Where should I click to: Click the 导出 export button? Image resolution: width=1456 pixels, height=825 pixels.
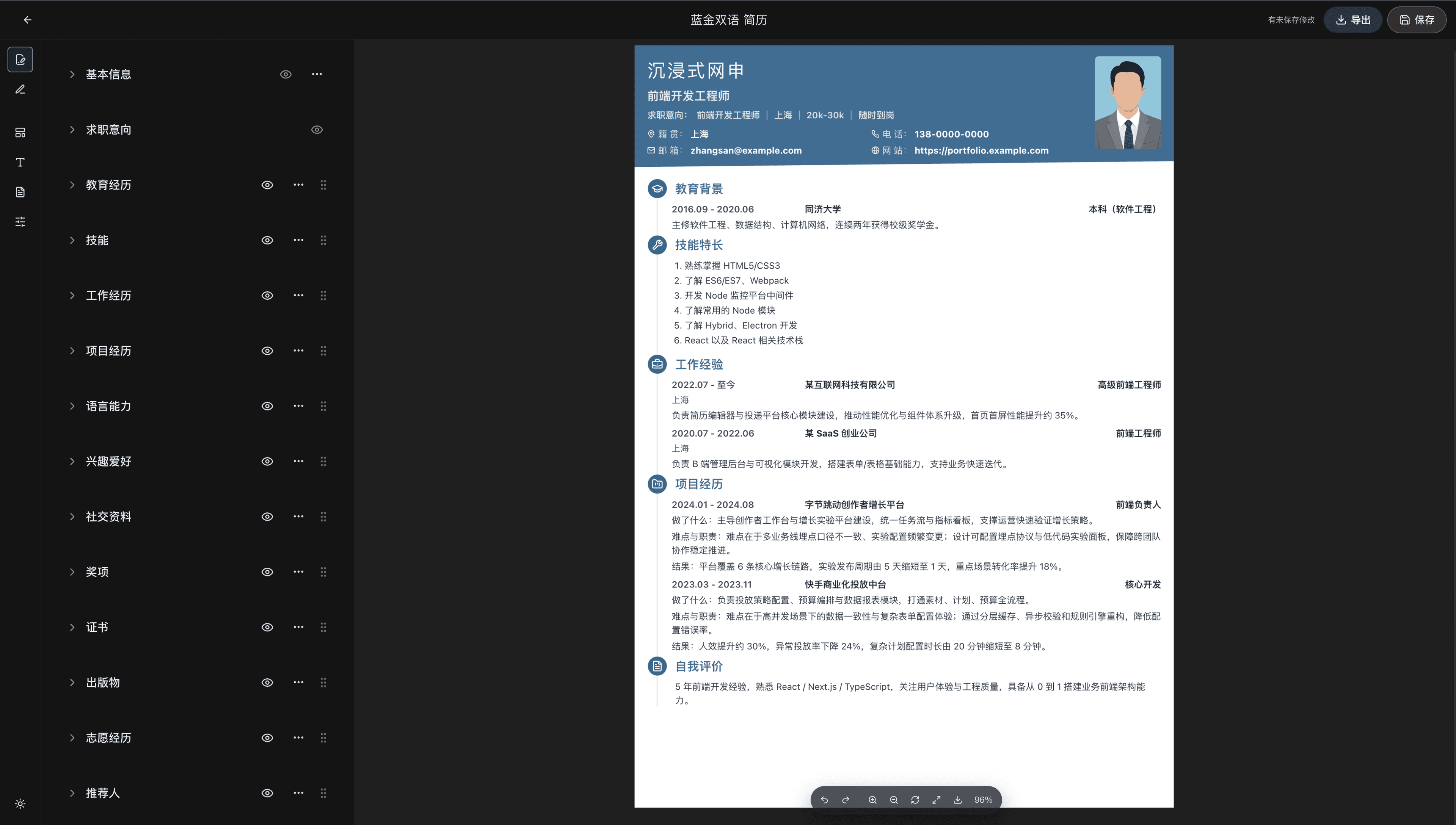click(1353, 20)
